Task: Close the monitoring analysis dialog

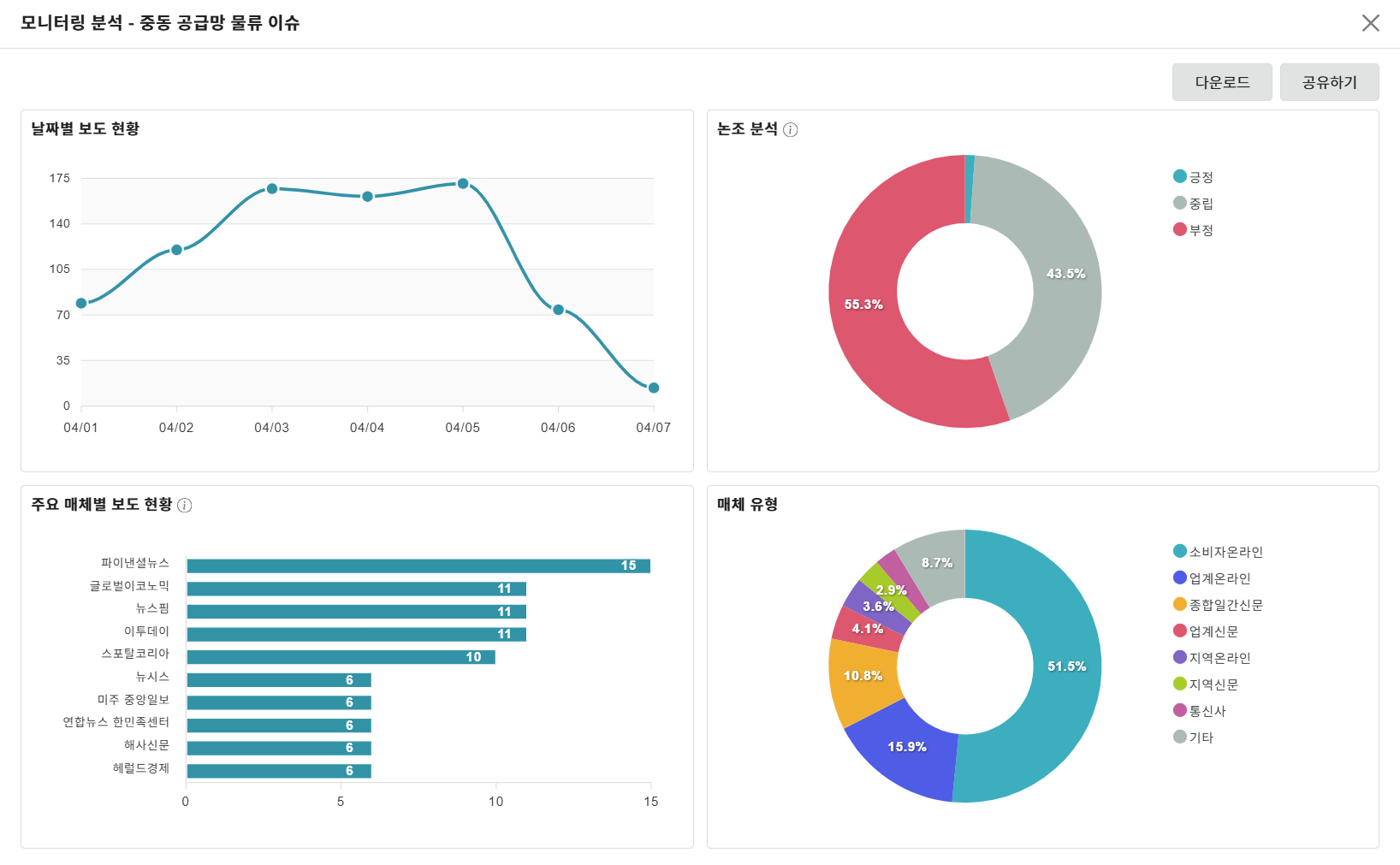Action: click(x=1370, y=23)
